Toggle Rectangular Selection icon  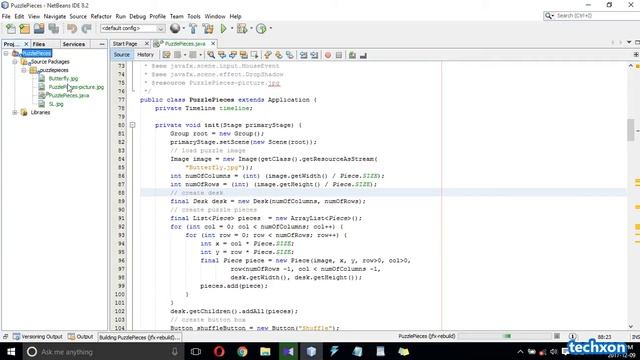coord(255,55)
